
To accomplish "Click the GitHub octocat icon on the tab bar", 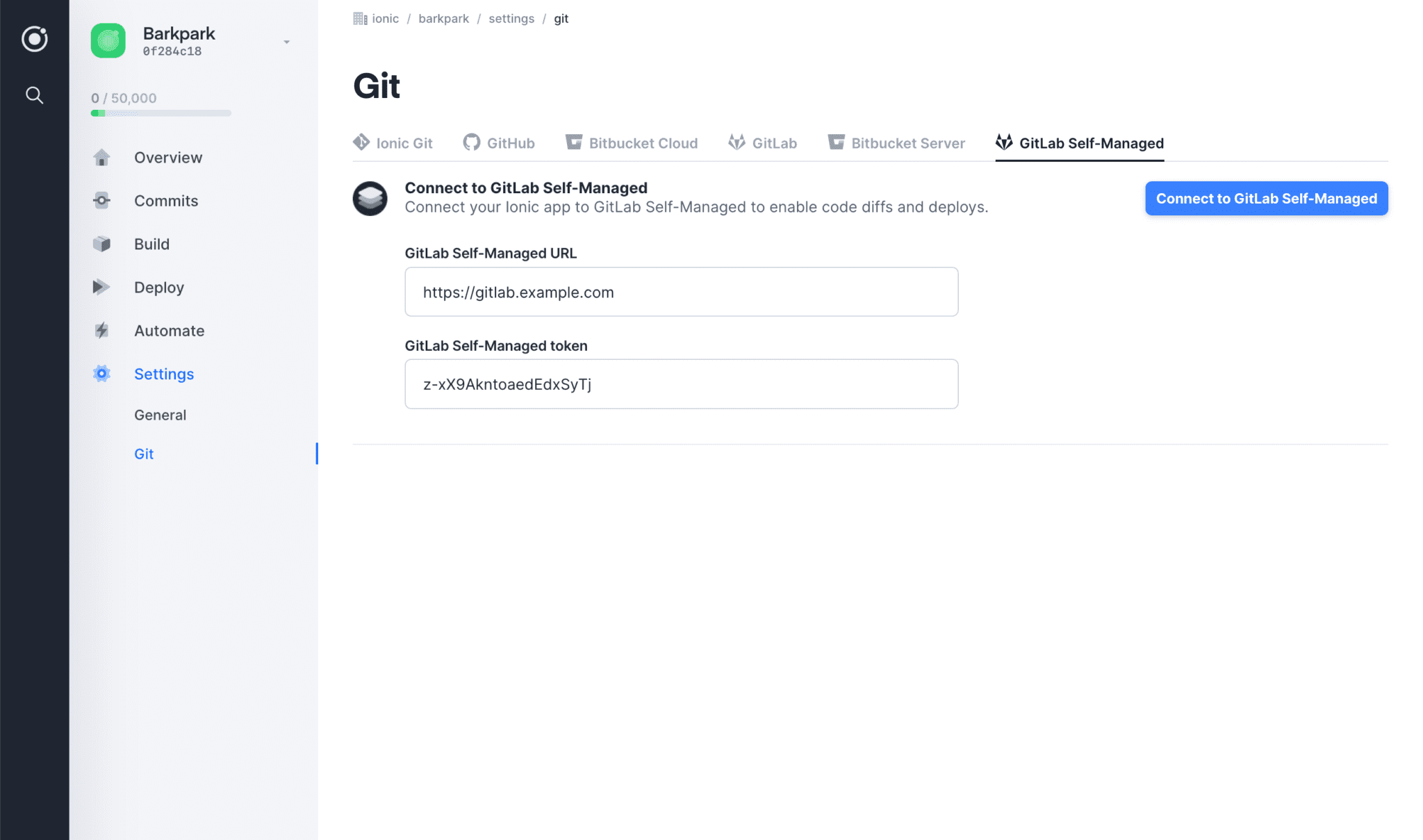I will click(x=472, y=142).
